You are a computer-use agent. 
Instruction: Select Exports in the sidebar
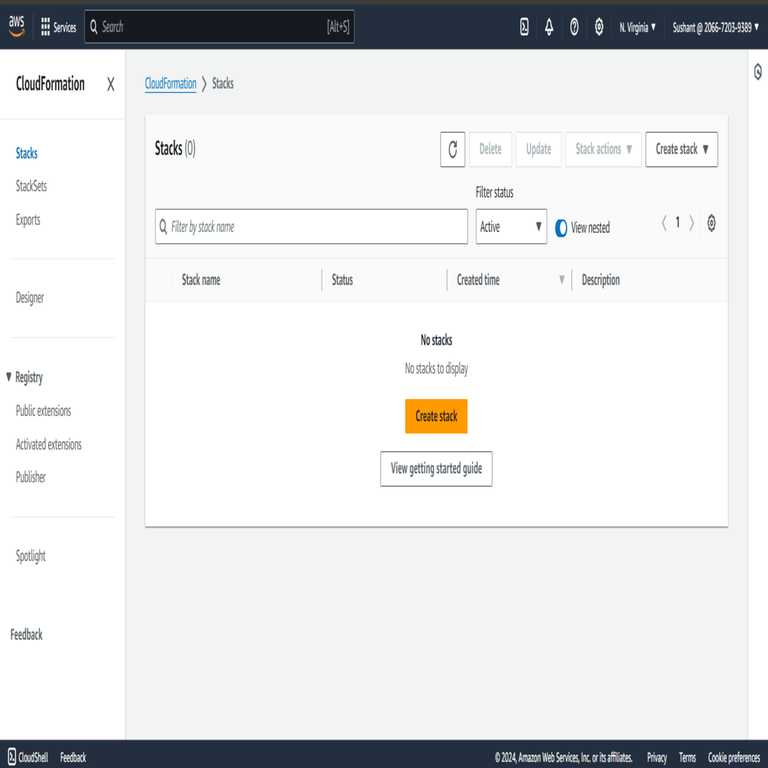tap(28, 220)
